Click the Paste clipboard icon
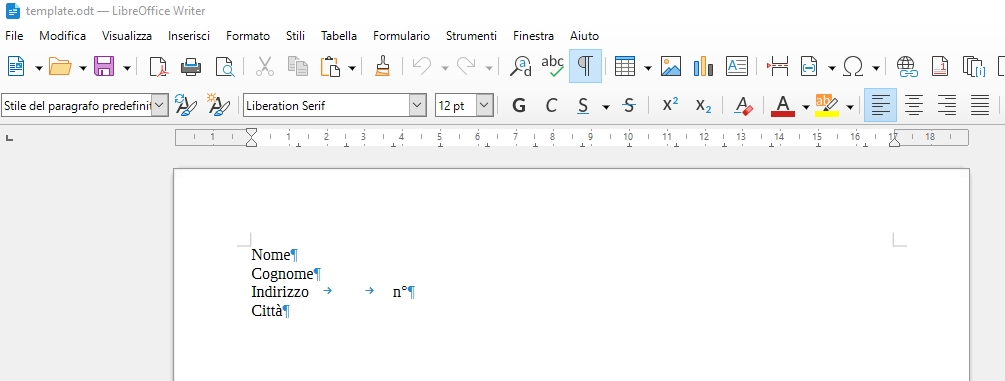The image size is (1005, 381). (x=329, y=66)
